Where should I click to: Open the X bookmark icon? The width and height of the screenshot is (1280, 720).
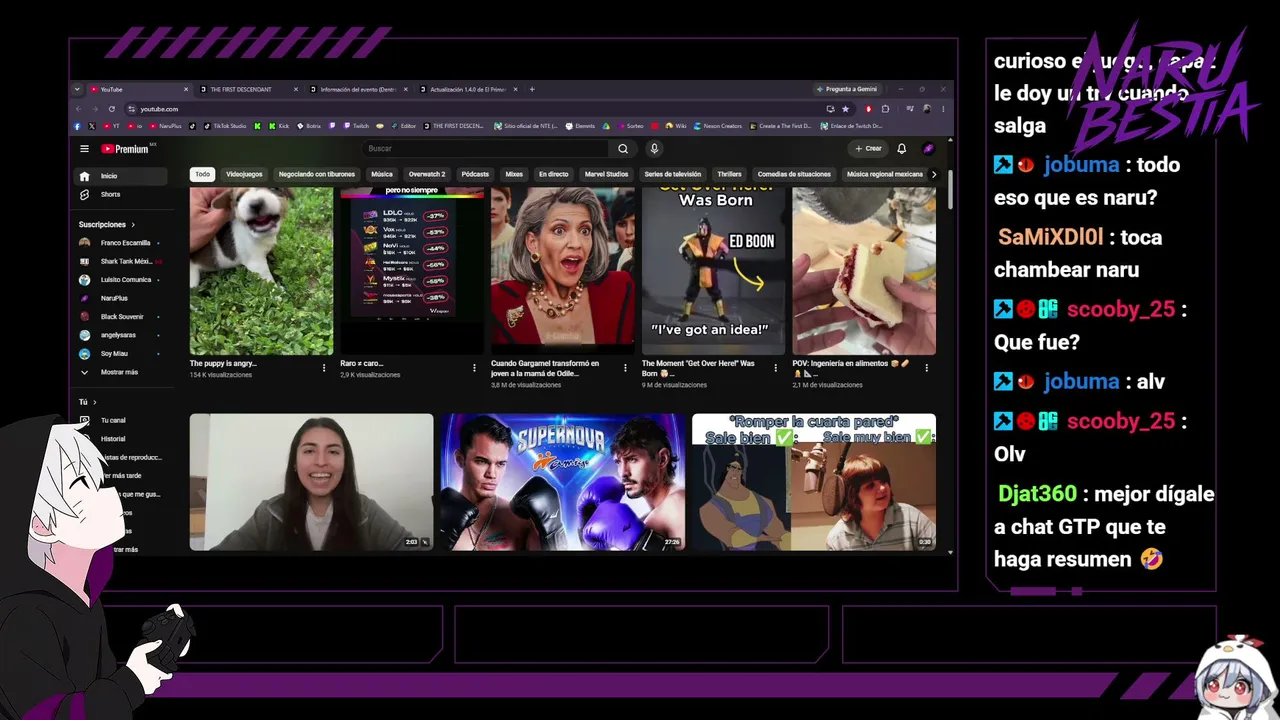click(92, 126)
